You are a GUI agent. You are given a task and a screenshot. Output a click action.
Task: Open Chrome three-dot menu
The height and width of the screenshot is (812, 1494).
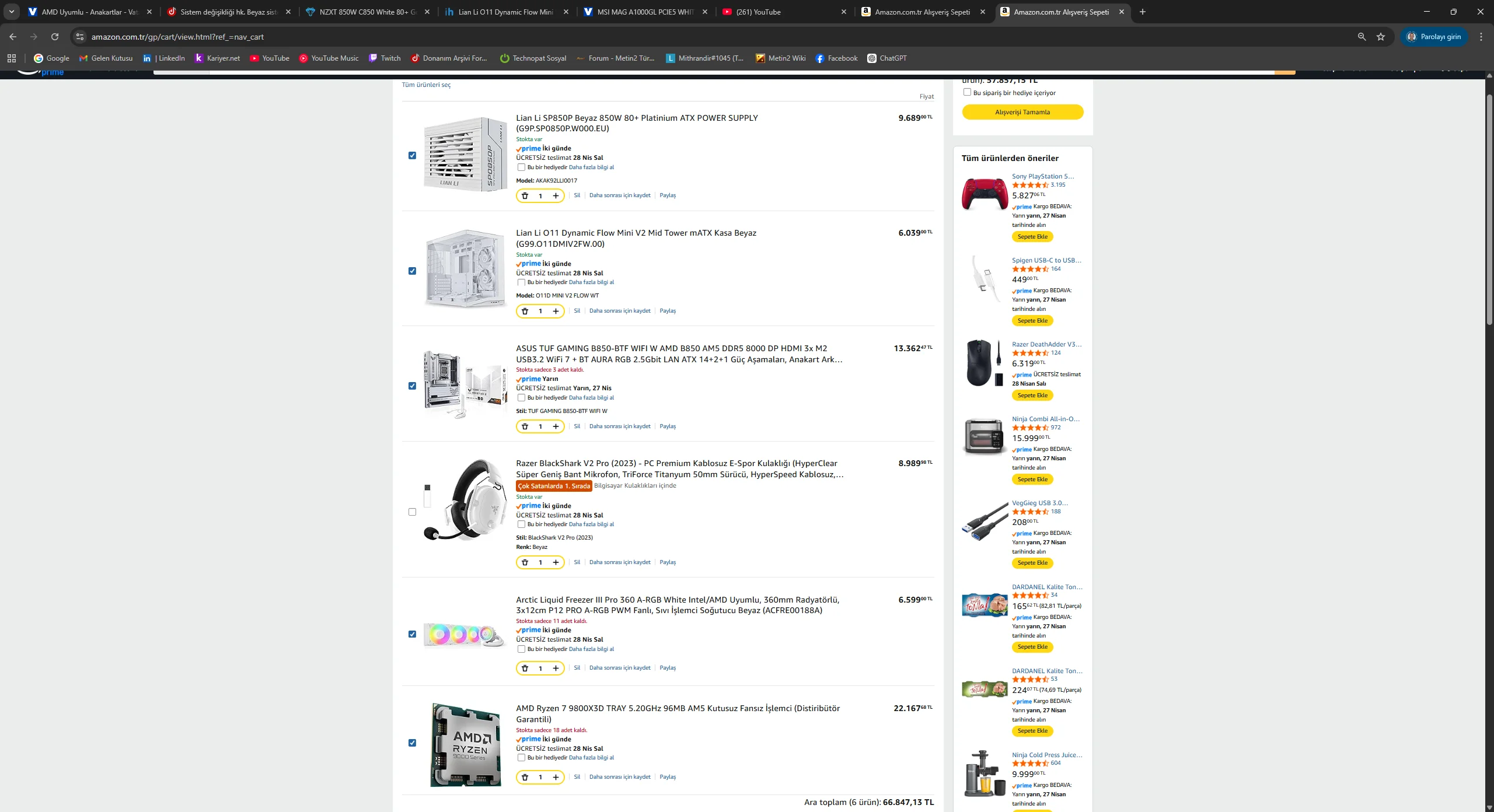pos(1481,37)
